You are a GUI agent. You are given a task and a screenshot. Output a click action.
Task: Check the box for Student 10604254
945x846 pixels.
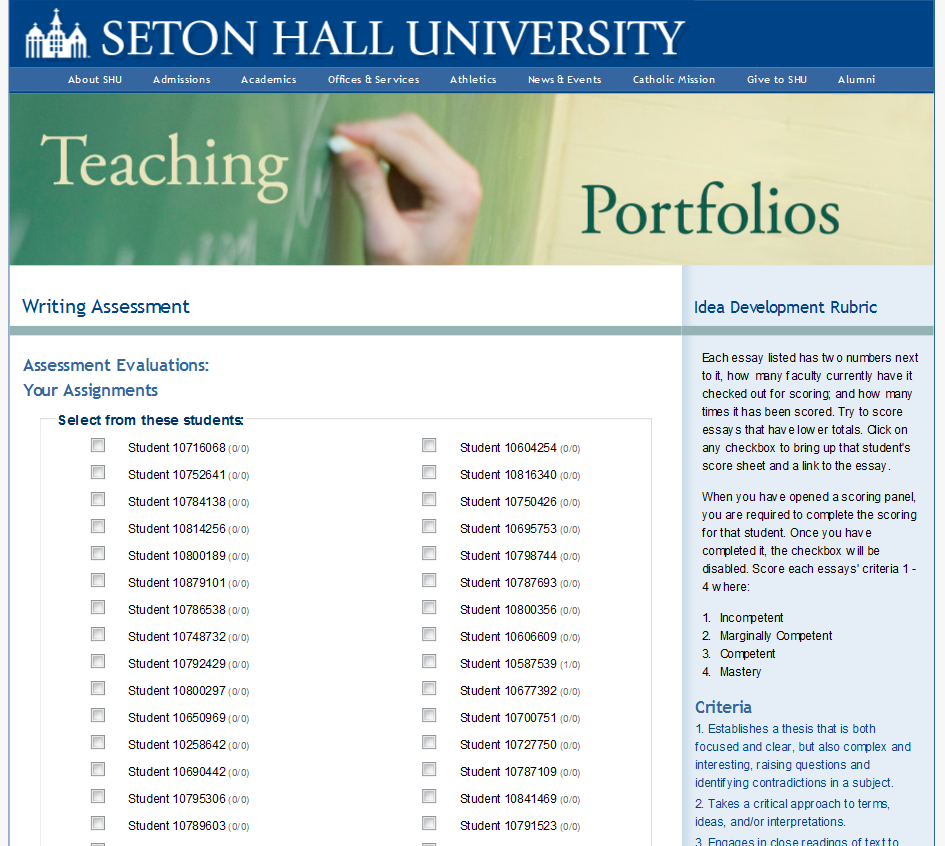click(x=429, y=445)
